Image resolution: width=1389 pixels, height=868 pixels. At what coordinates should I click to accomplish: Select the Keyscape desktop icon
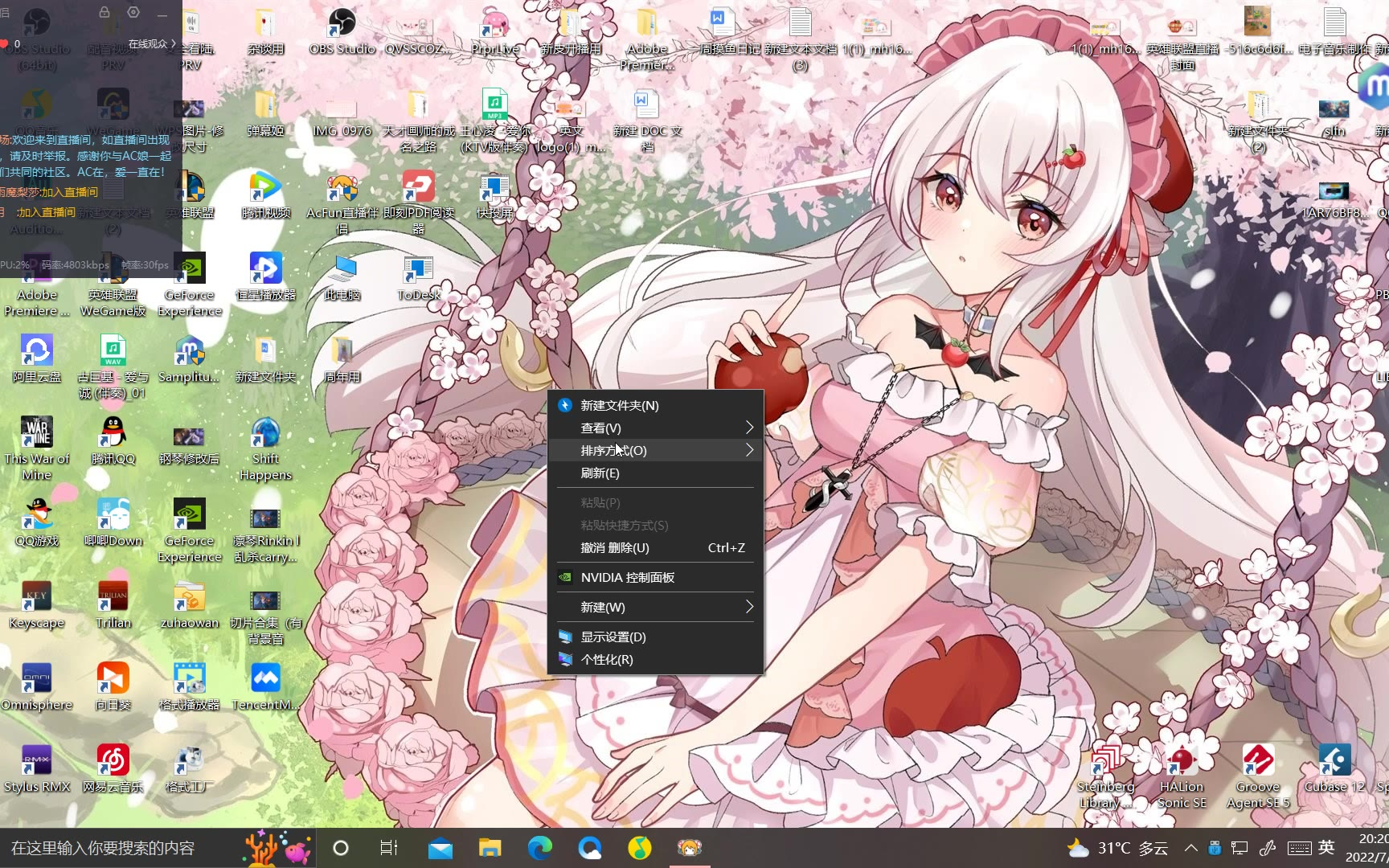[37, 605]
